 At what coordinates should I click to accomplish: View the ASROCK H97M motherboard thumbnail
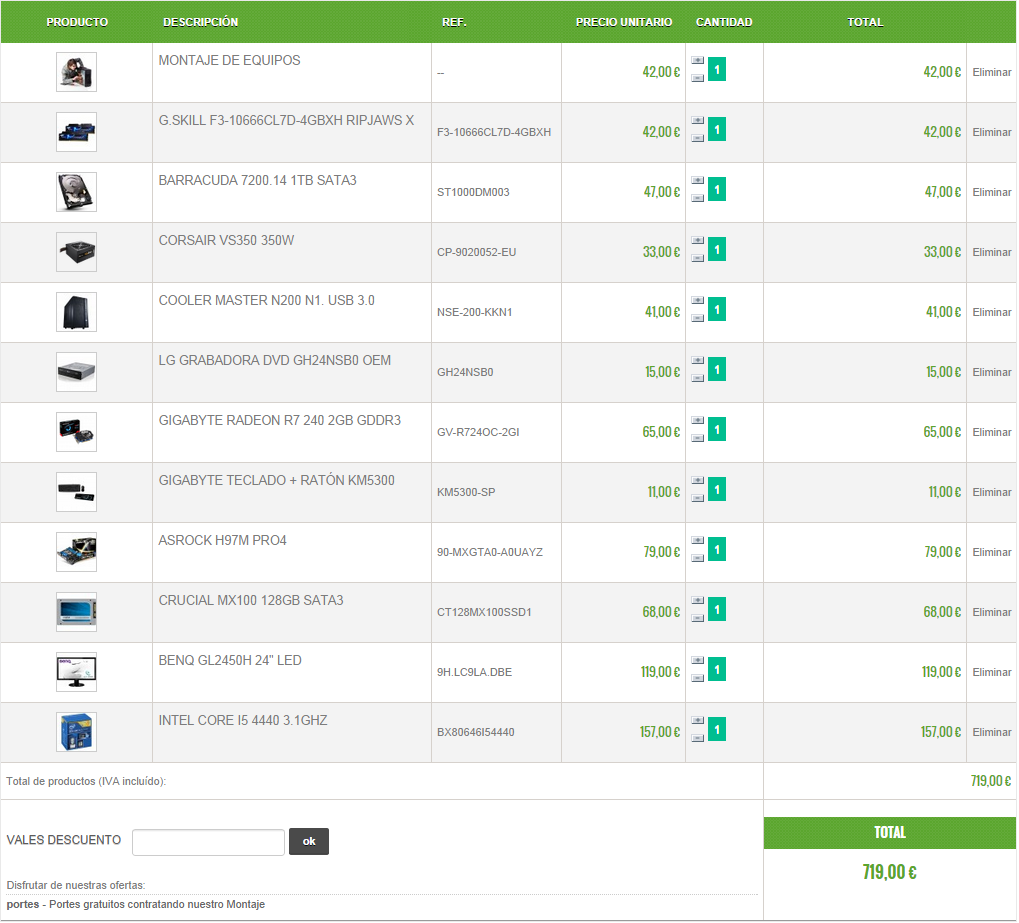76,552
